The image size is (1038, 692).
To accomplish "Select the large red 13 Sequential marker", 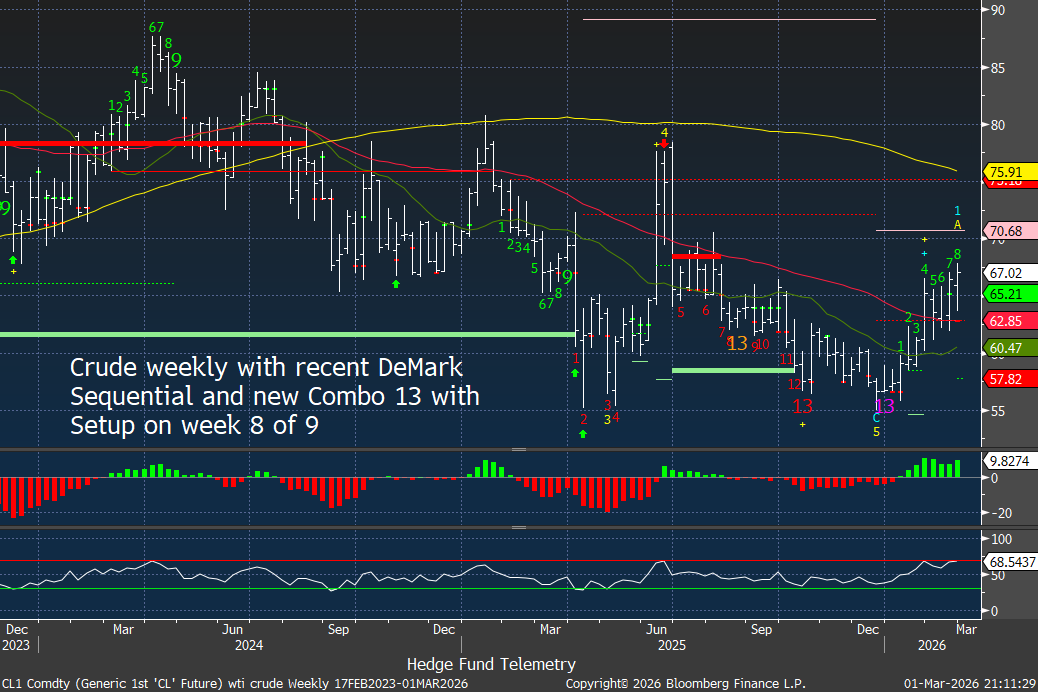I will [802, 406].
